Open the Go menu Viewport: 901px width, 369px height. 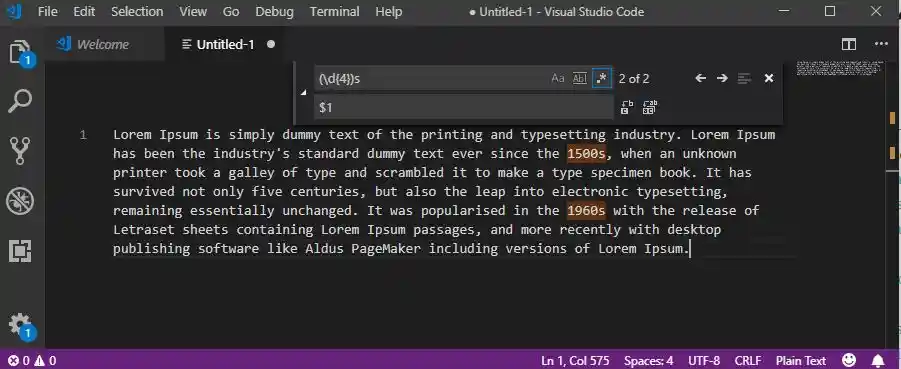[230, 11]
